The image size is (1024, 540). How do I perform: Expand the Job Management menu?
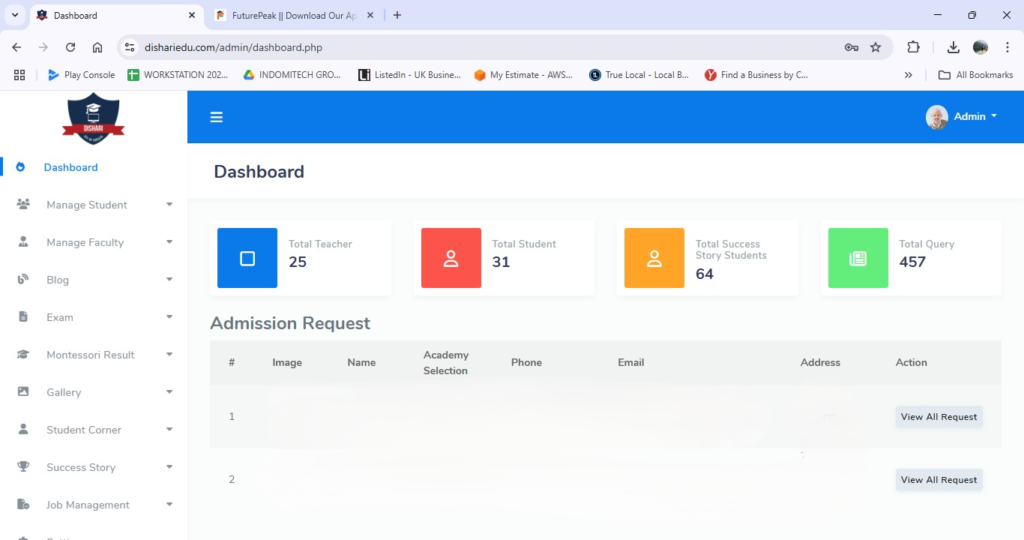[95, 505]
